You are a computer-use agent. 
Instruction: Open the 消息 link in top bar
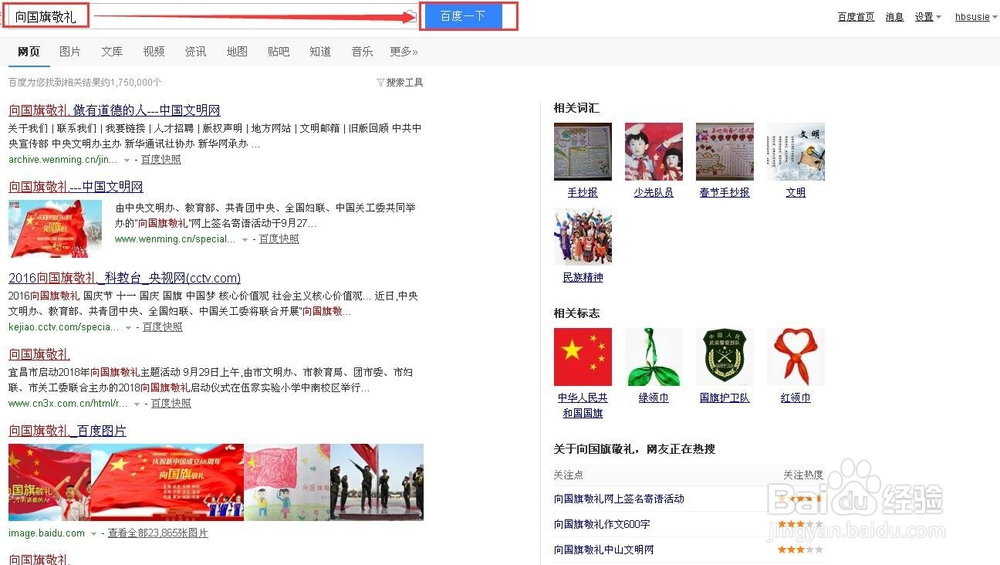coord(894,17)
